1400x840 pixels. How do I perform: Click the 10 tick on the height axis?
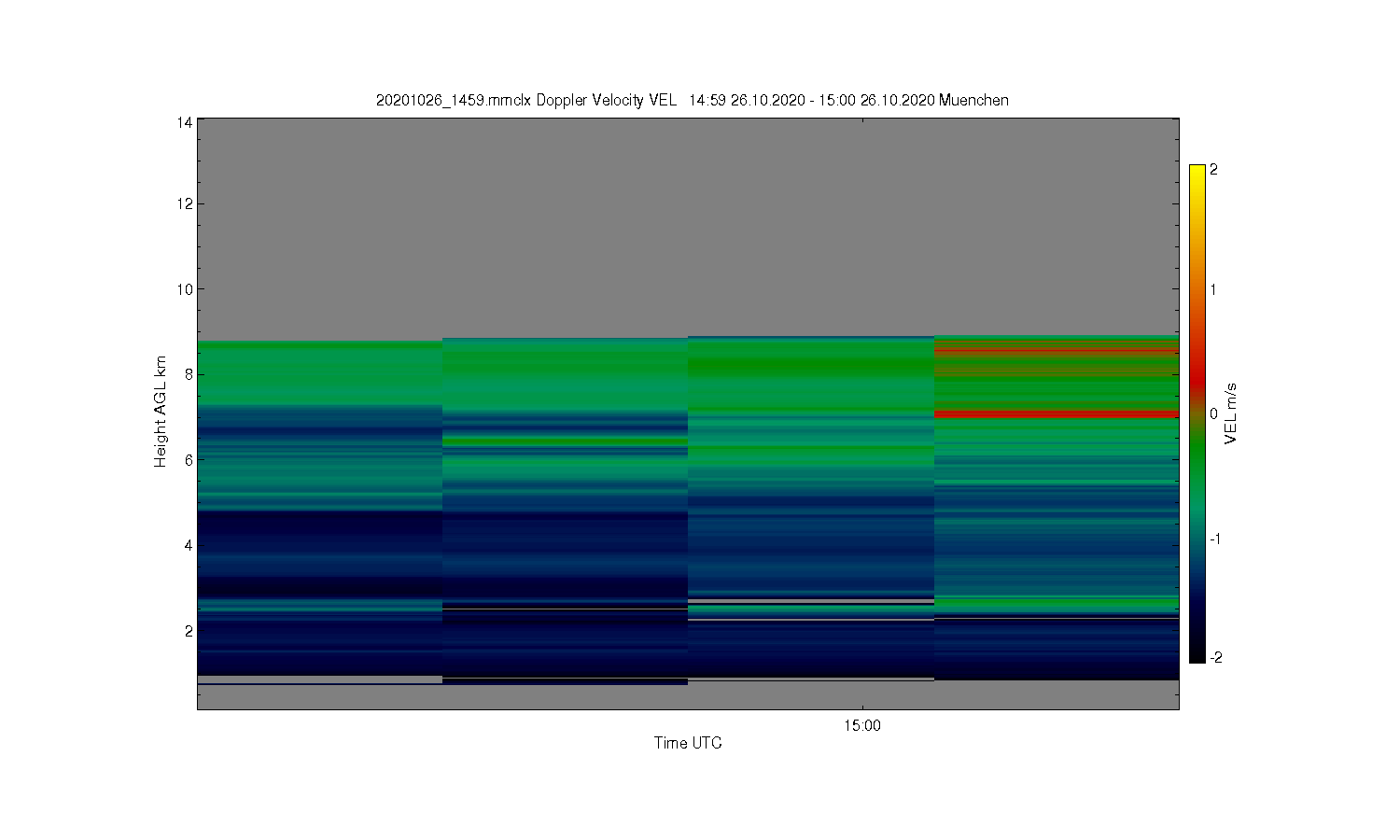click(185, 289)
